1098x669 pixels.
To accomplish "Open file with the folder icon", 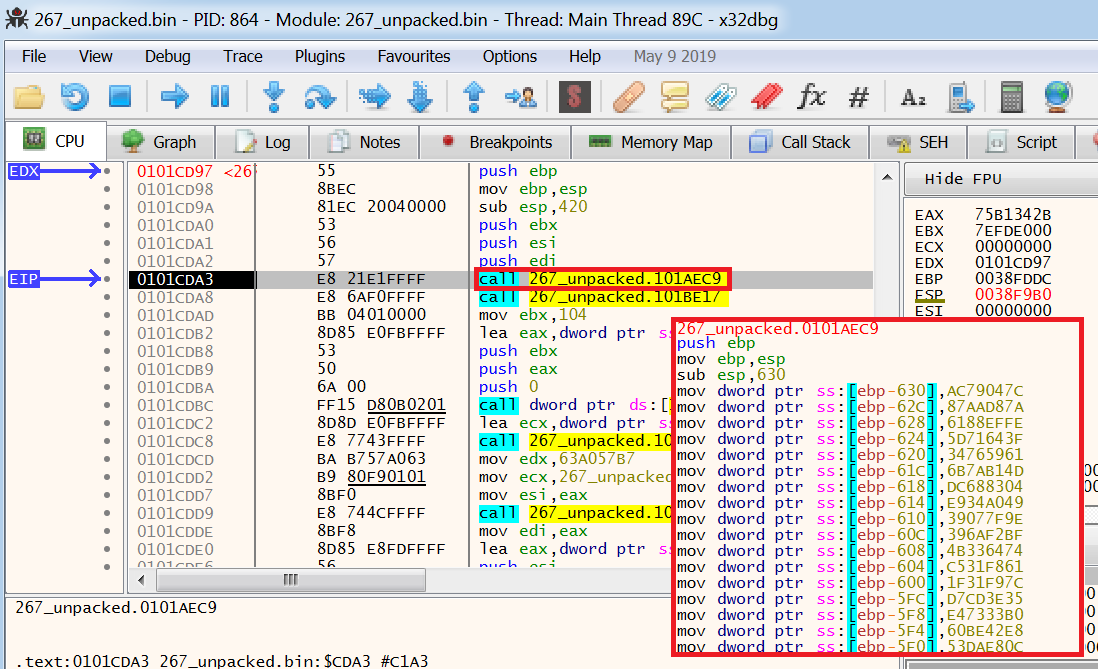I will tap(29, 97).
